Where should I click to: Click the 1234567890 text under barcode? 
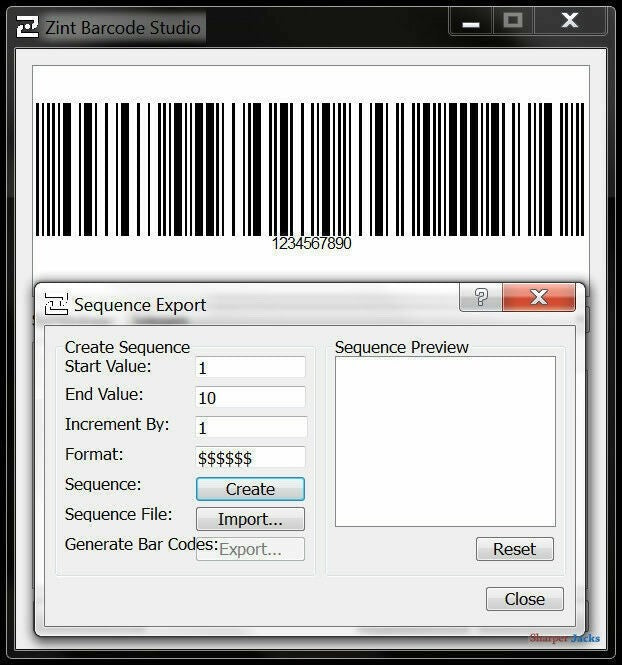tap(311, 243)
